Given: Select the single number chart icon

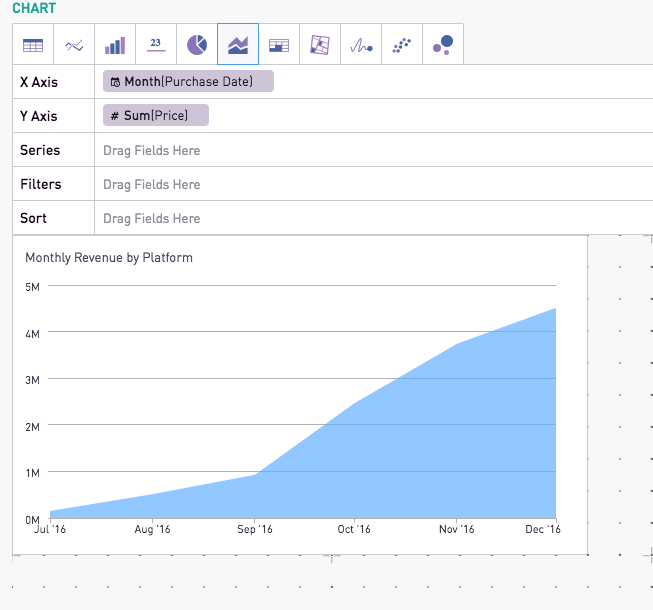Looking at the screenshot, I should [156, 44].
